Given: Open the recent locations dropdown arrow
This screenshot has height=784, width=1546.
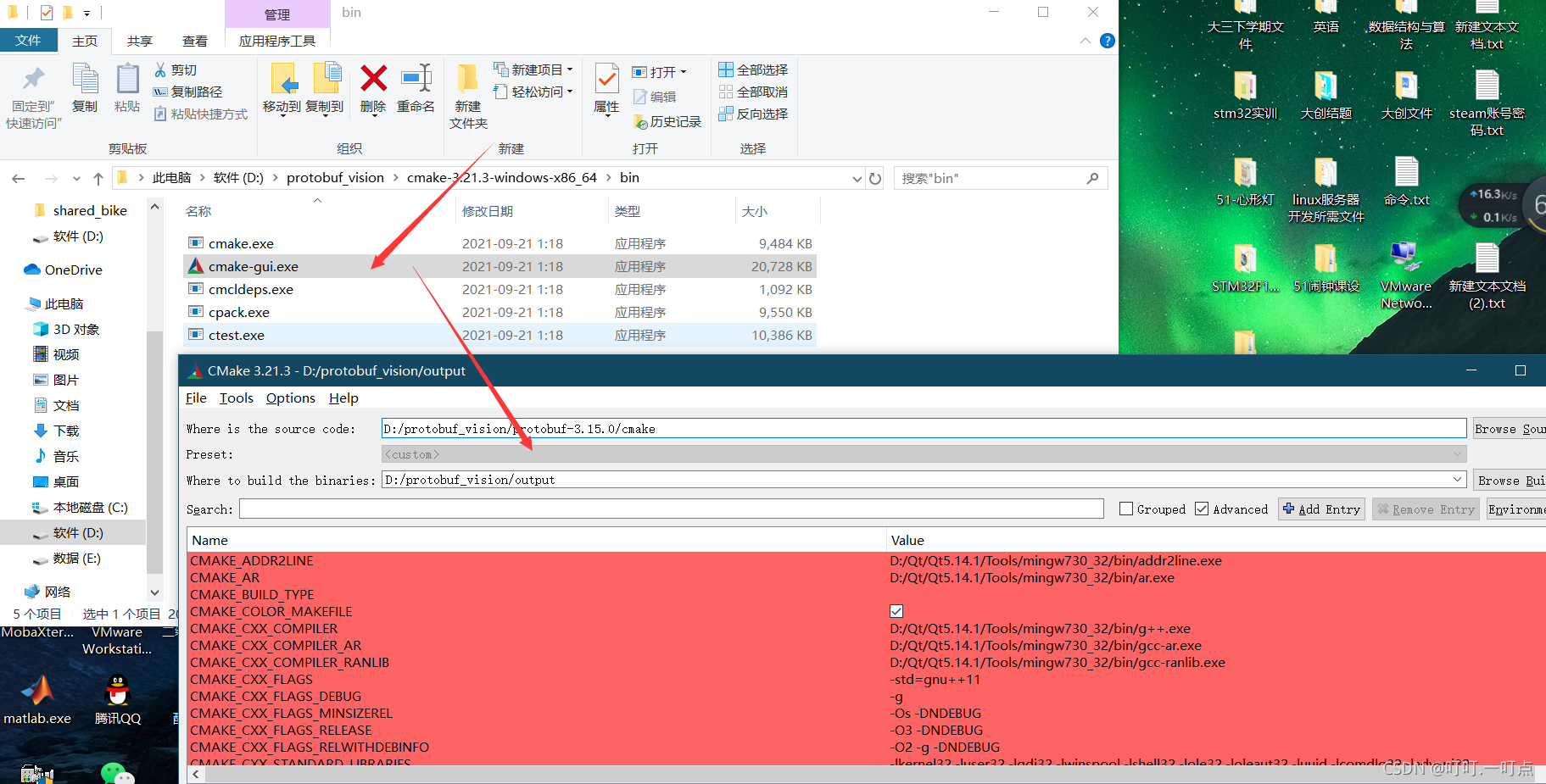Looking at the screenshot, I should pyautogui.click(x=76, y=179).
